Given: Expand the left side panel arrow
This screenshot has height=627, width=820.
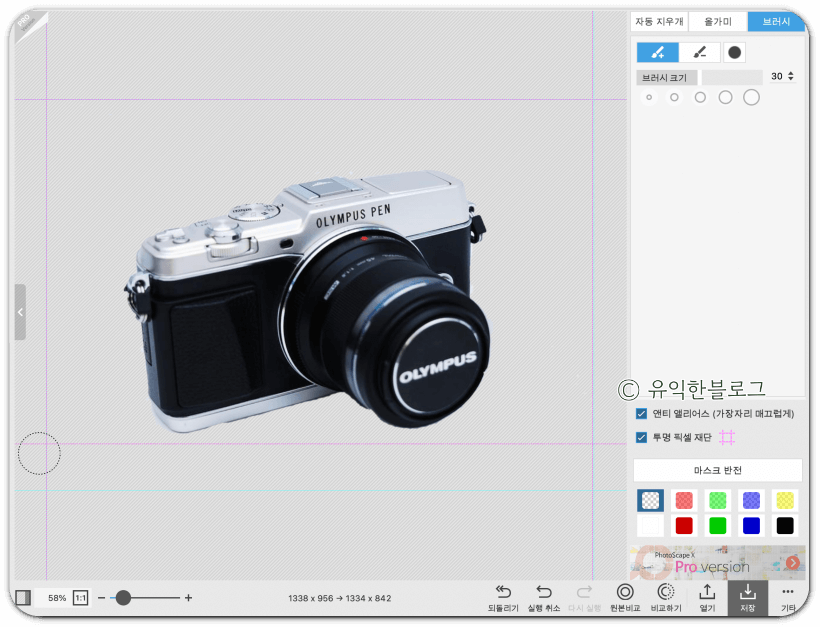Looking at the screenshot, I should [20, 312].
